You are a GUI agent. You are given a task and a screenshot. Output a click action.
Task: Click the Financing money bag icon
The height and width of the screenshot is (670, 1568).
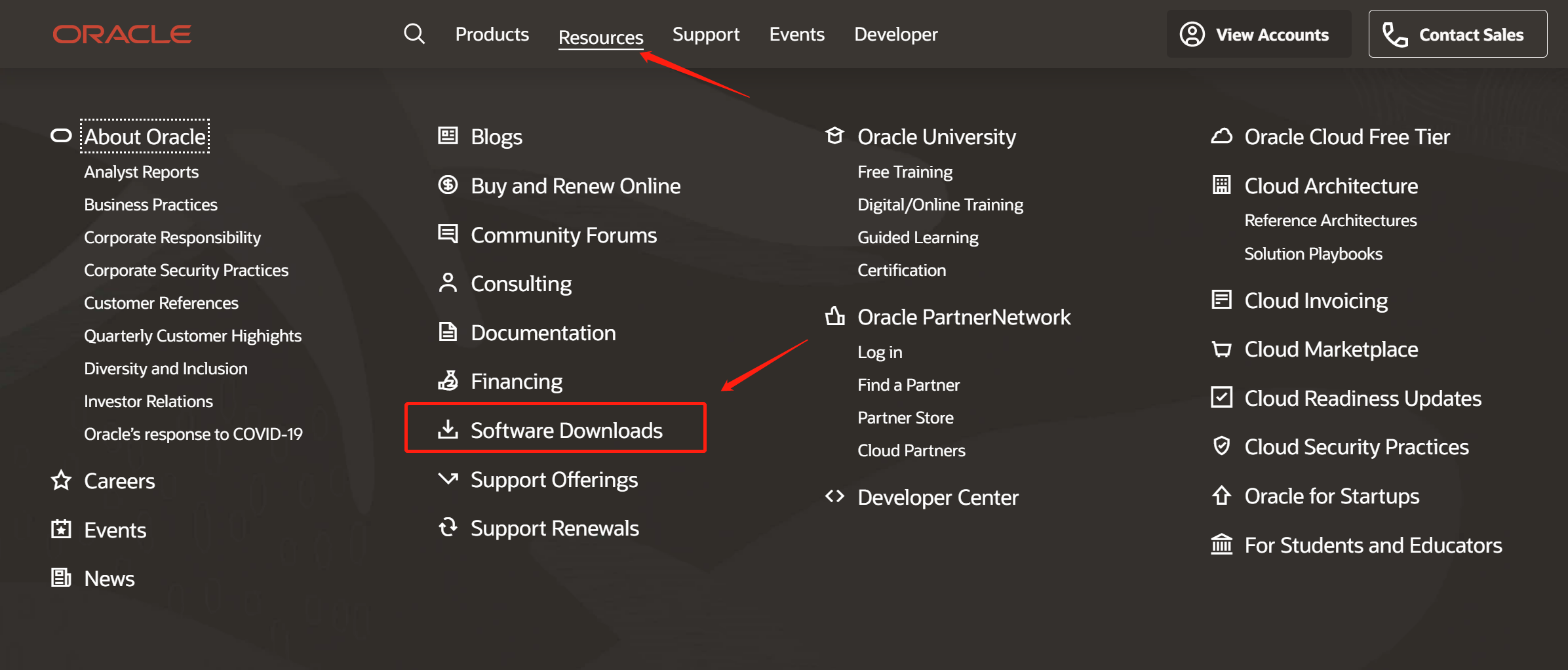coord(448,380)
